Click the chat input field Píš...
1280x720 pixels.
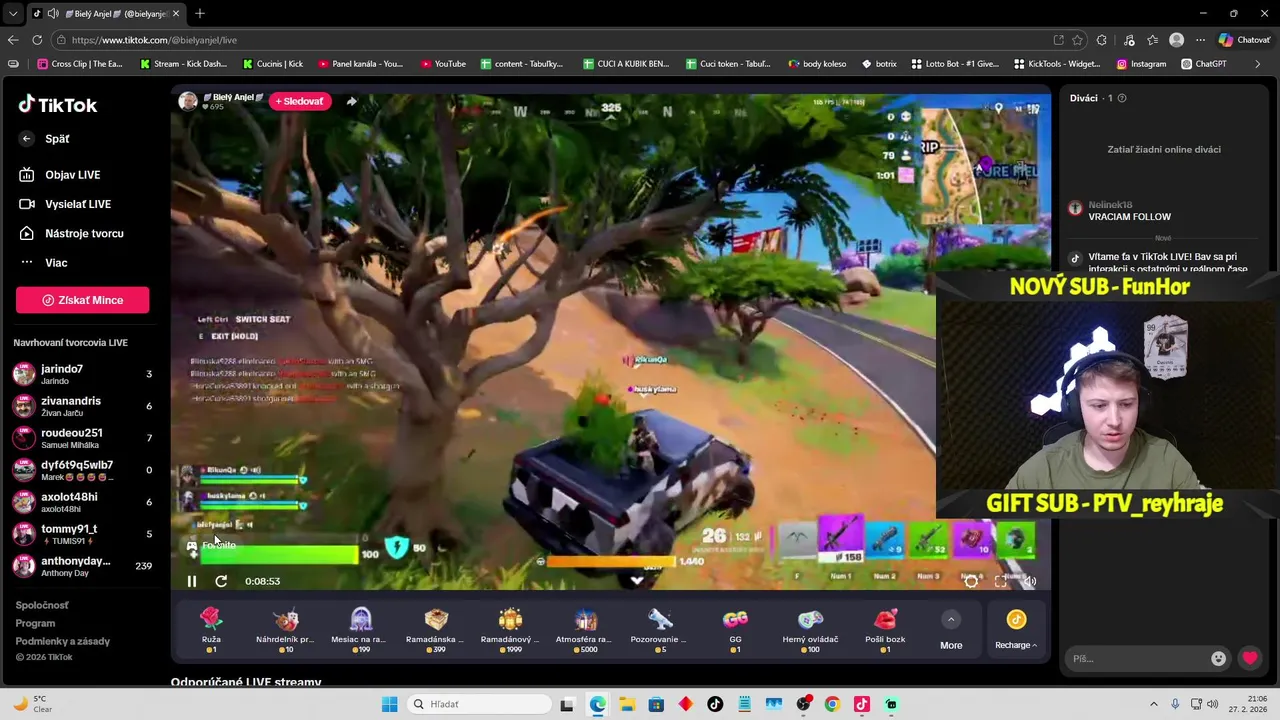[x=1139, y=658]
